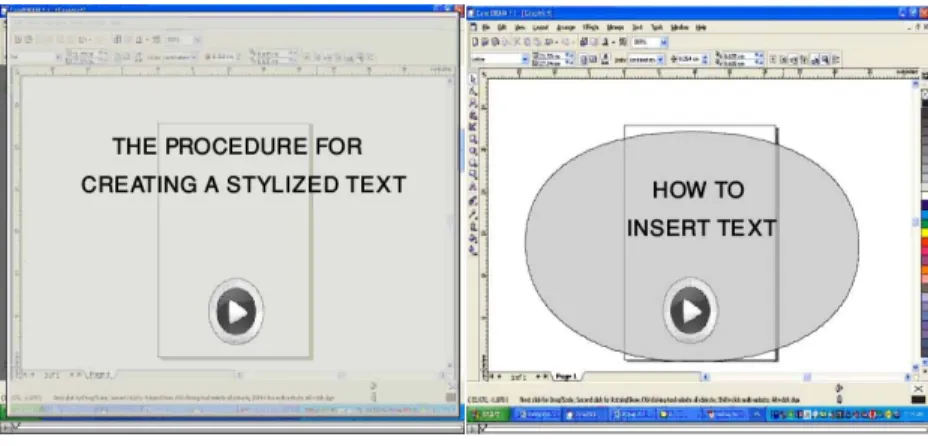928x446 pixels.
Task: Open Layout menu in right CorelDRAW window
Action: (x=540, y=28)
